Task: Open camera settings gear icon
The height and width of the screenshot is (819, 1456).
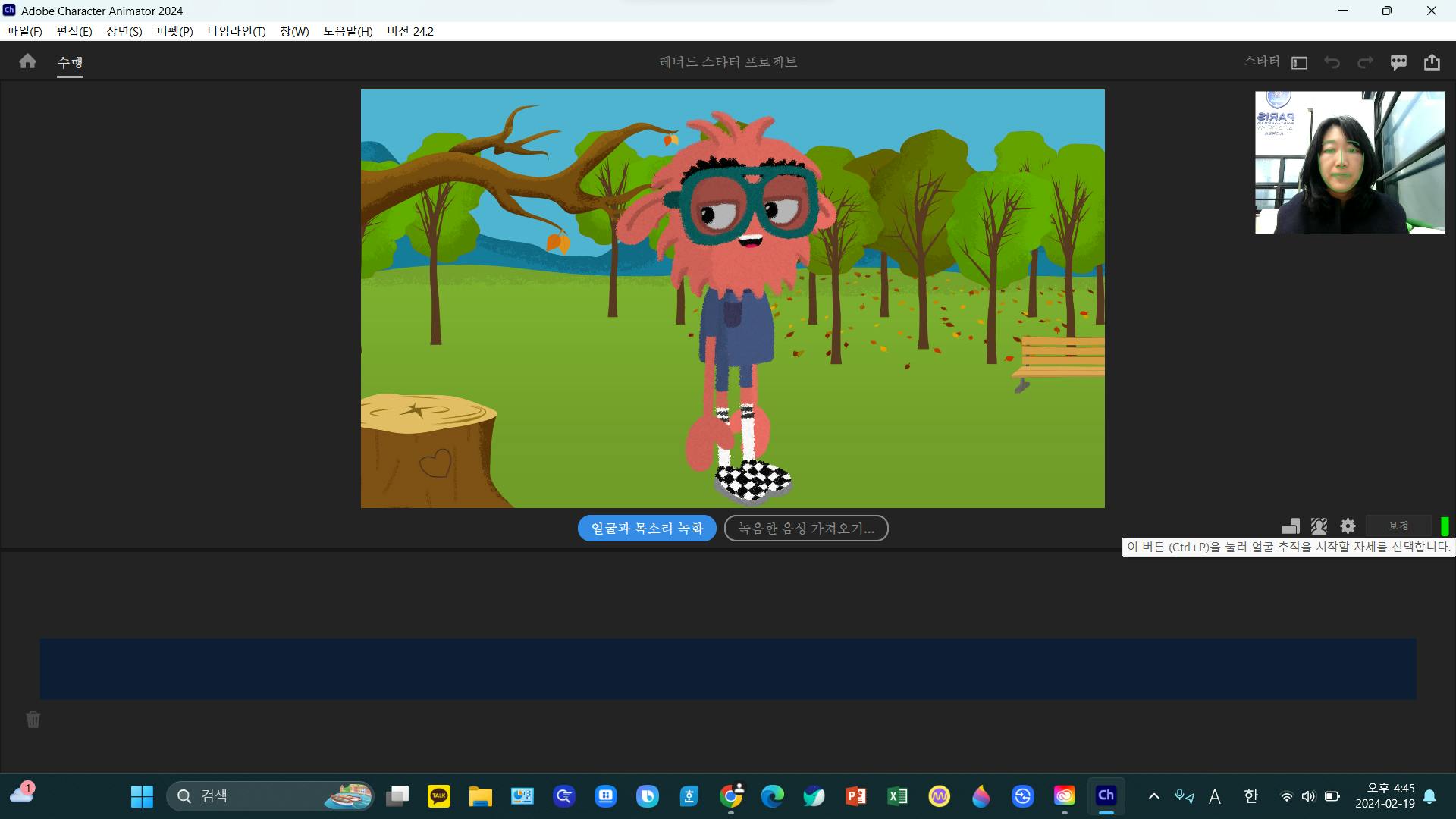Action: click(x=1348, y=526)
